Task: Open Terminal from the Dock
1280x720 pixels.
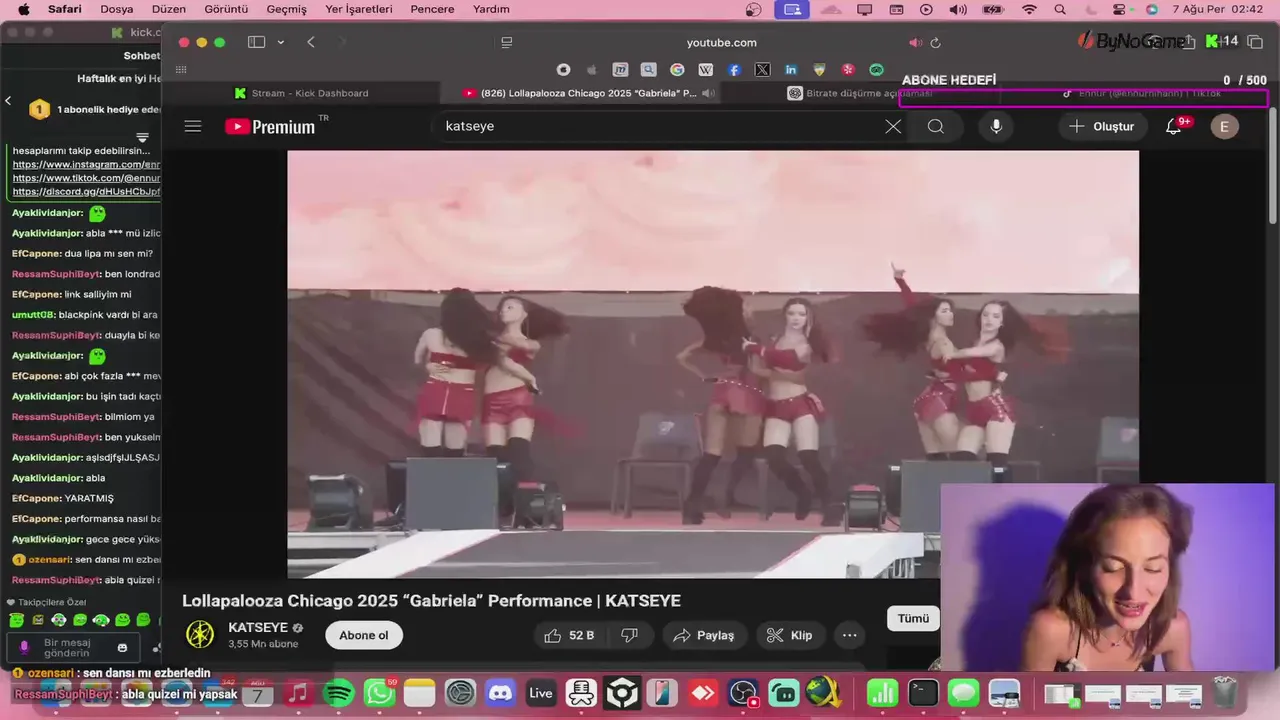Action: click(923, 692)
